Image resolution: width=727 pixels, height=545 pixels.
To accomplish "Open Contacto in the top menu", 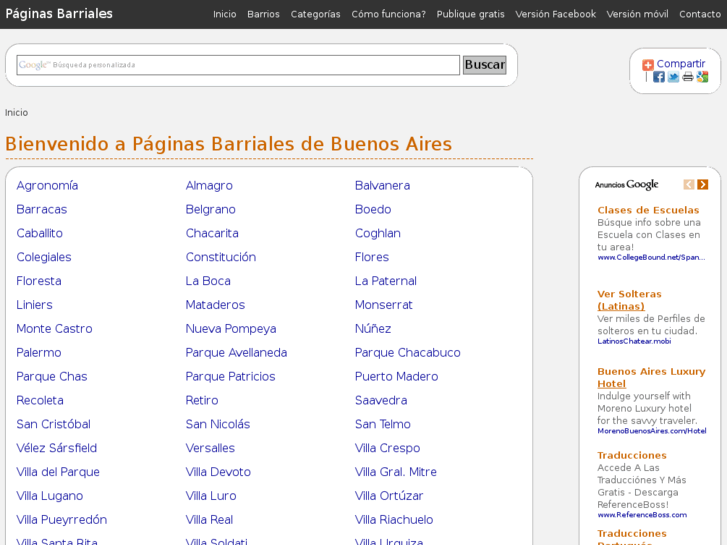I will (700, 14).
